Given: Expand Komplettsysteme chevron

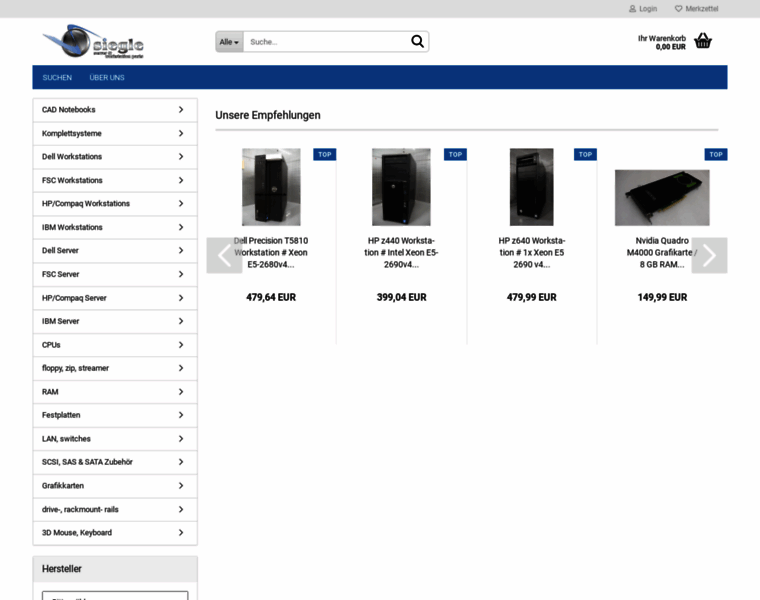Looking at the screenshot, I should tap(181, 133).
